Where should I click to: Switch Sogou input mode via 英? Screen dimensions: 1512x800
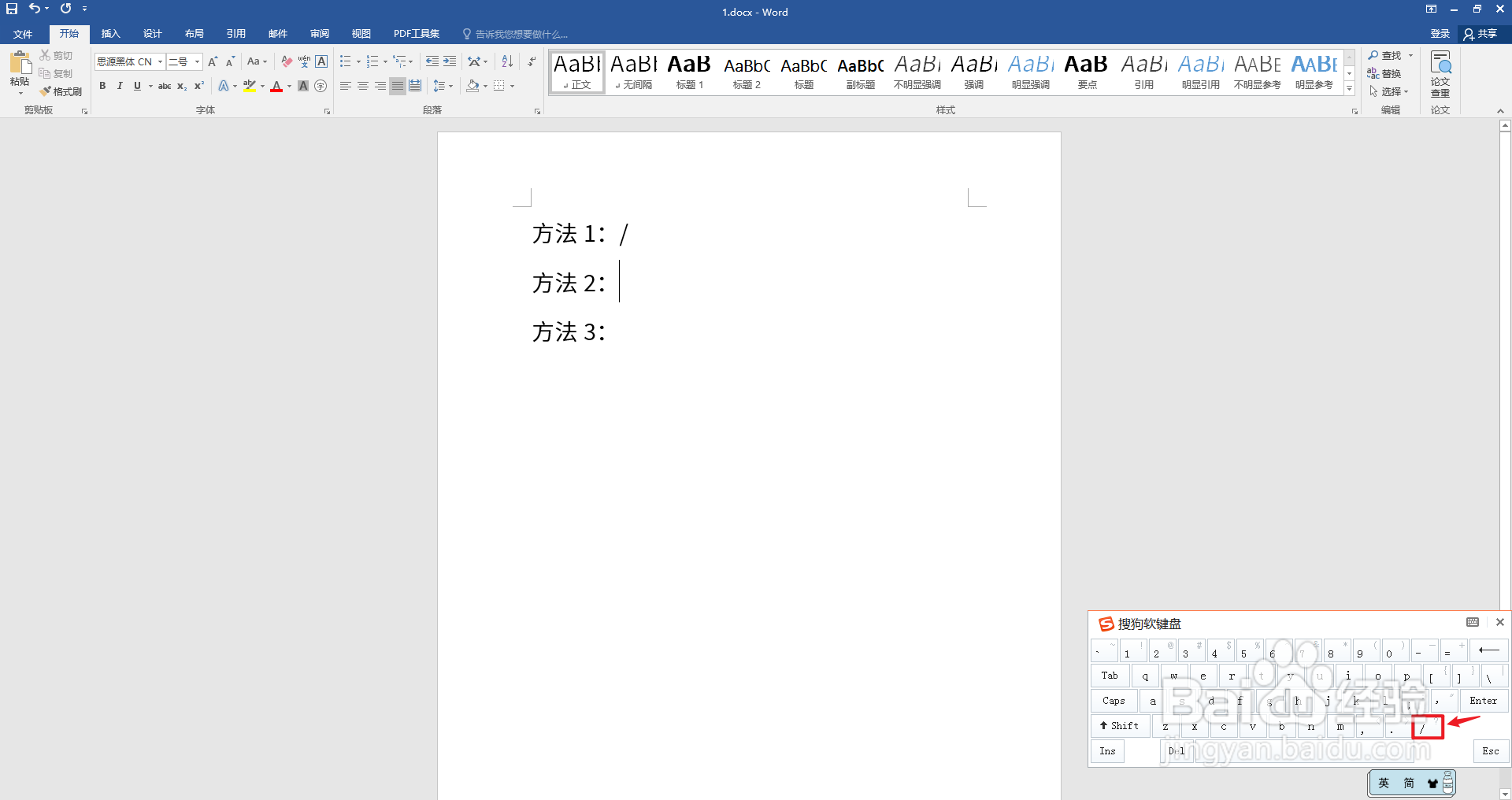[x=1384, y=783]
